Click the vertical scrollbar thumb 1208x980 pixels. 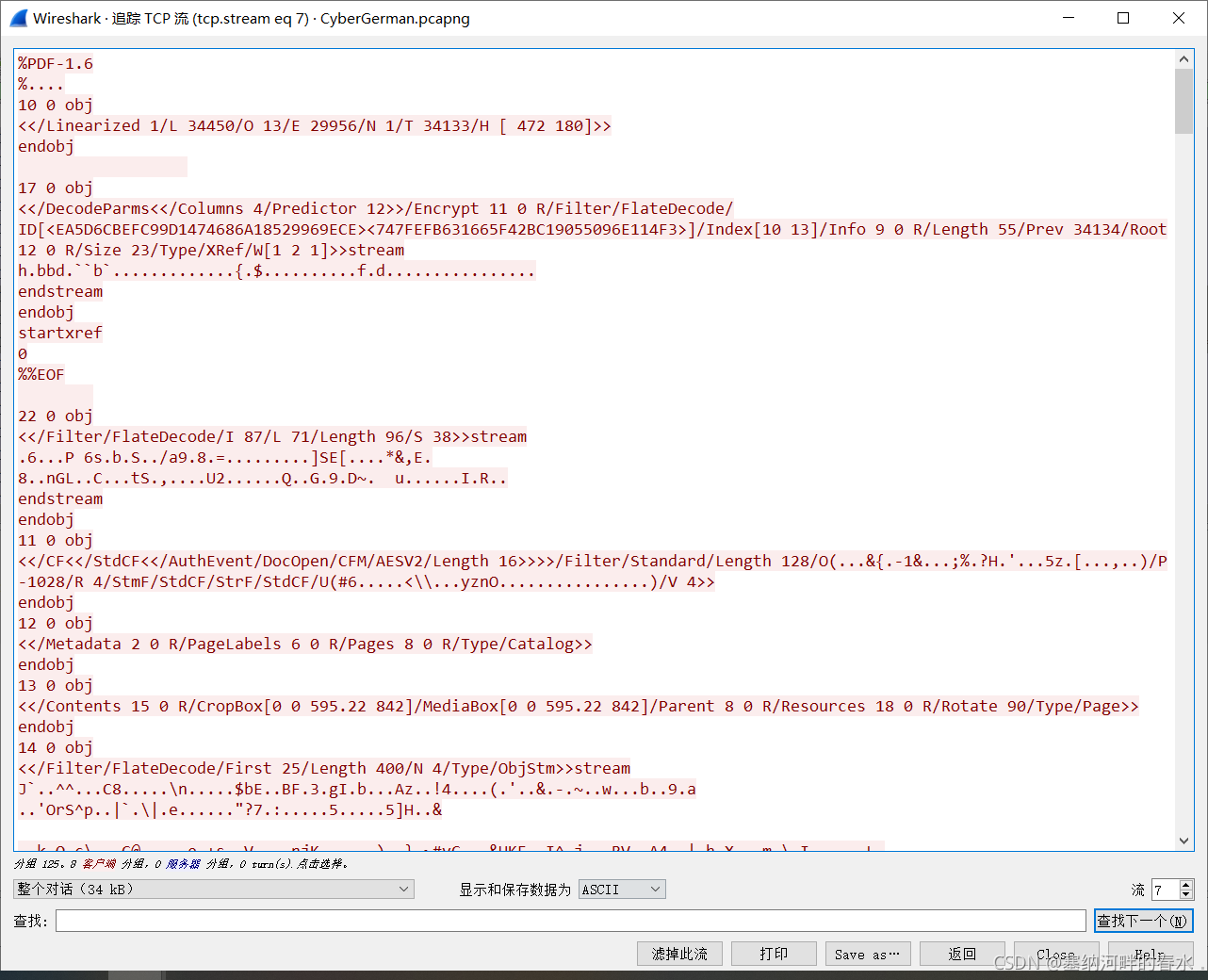click(x=1184, y=101)
